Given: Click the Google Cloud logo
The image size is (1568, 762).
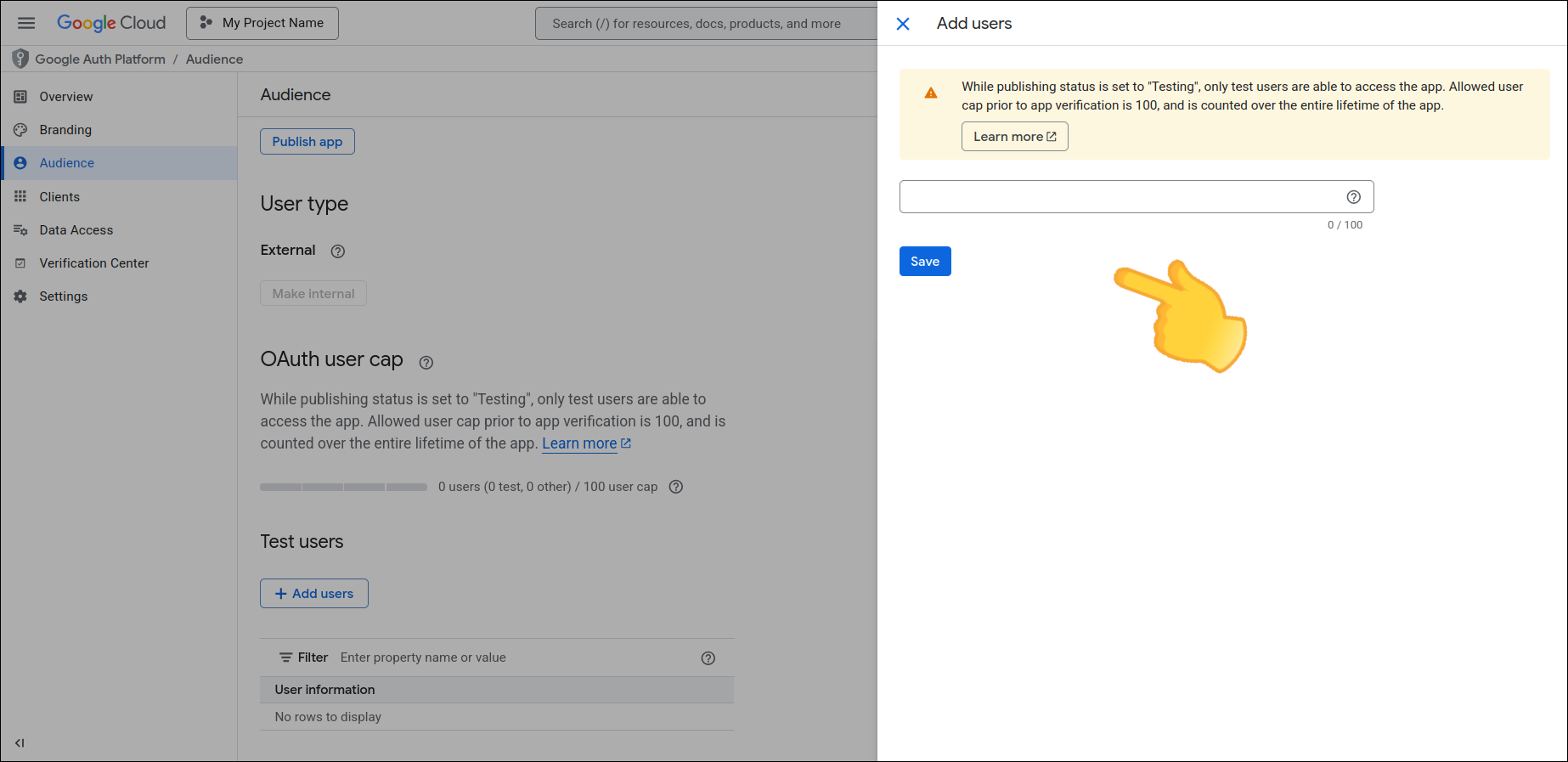Looking at the screenshot, I should (111, 23).
